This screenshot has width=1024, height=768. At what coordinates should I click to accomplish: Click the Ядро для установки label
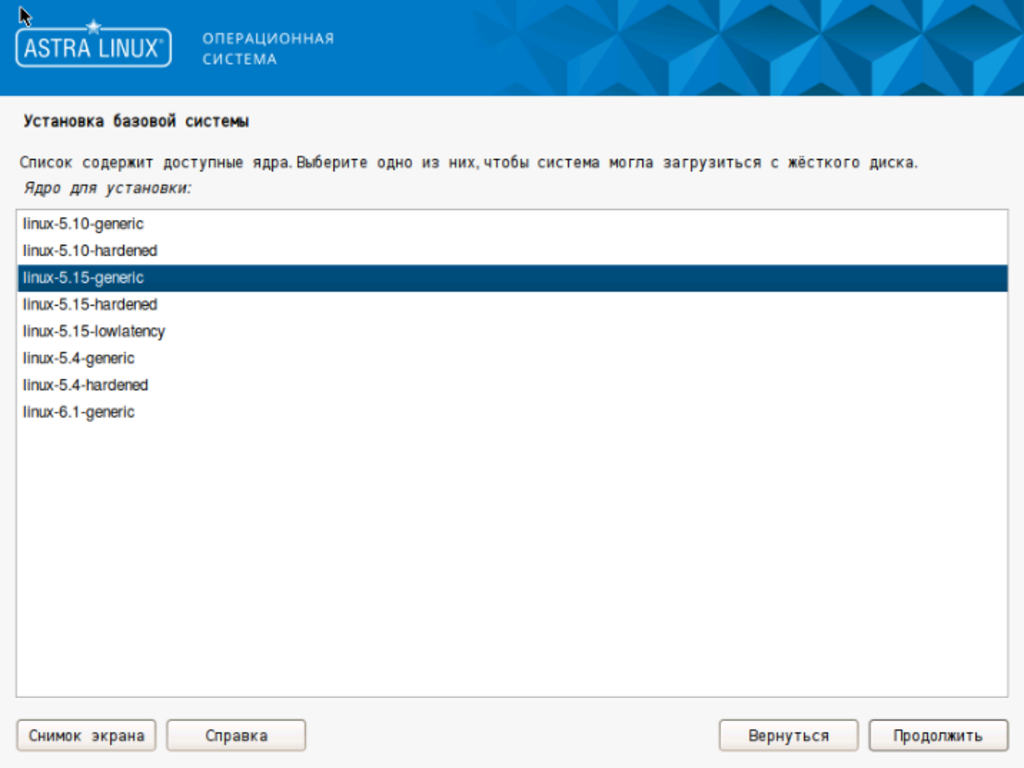[x=105, y=187]
